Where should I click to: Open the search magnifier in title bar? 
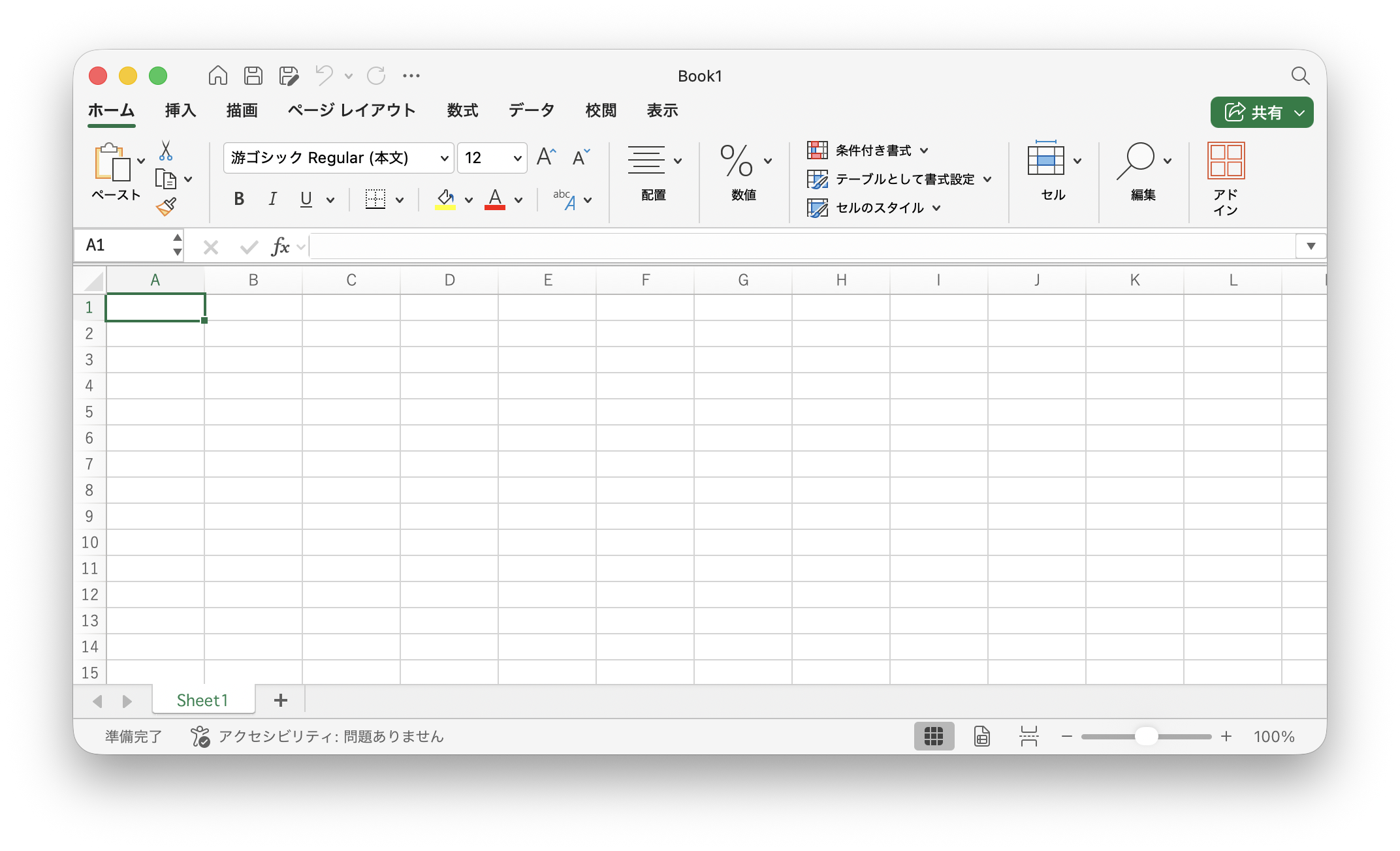click(x=1300, y=76)
